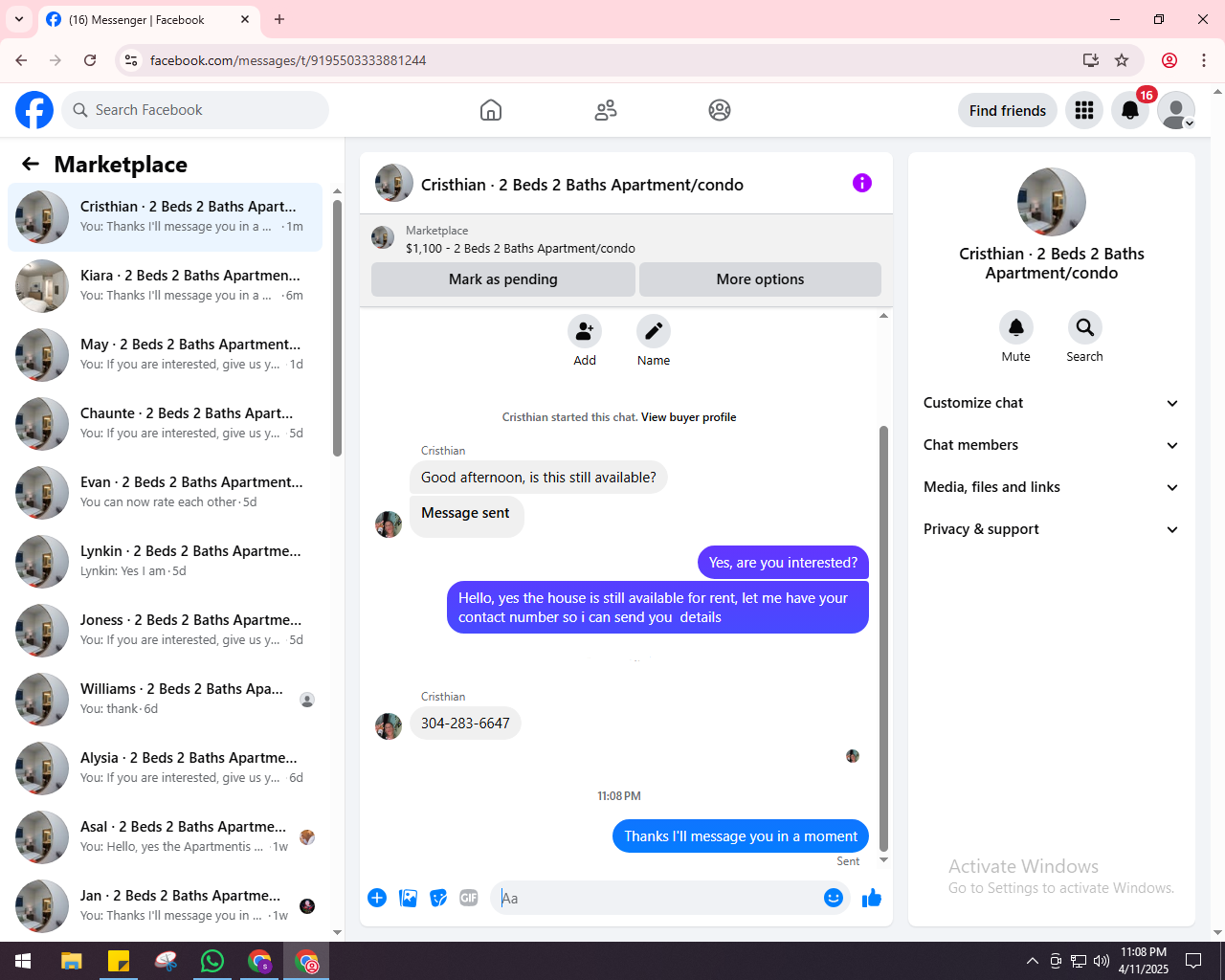1225x980 pixels.
Task: Open the Joness conversation in the list
Action: (x=165, y=631)
